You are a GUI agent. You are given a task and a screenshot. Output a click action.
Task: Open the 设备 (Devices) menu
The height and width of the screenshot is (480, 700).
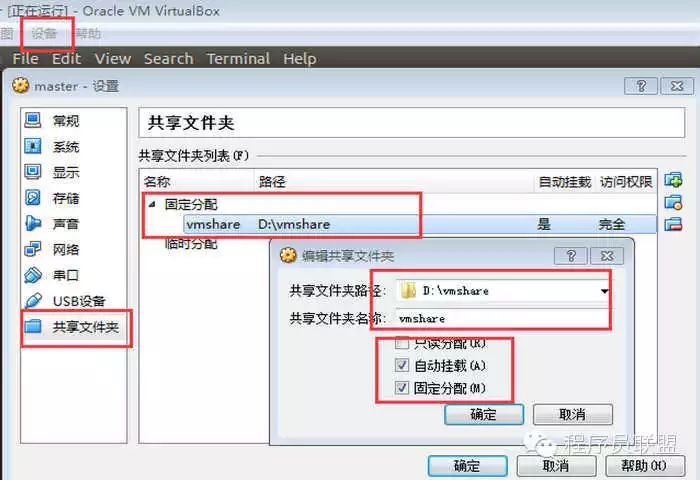pyautogui.click(x=44, y=33)
